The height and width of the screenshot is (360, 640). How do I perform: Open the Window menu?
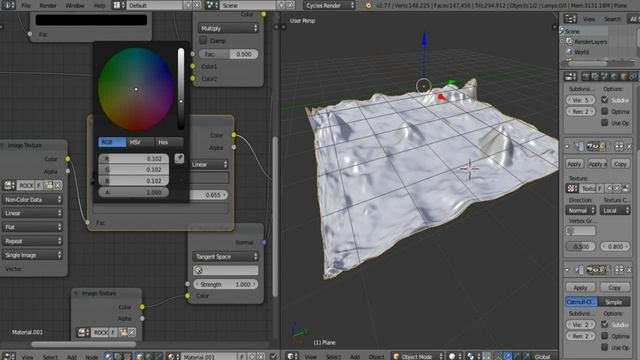pos(75,6)
